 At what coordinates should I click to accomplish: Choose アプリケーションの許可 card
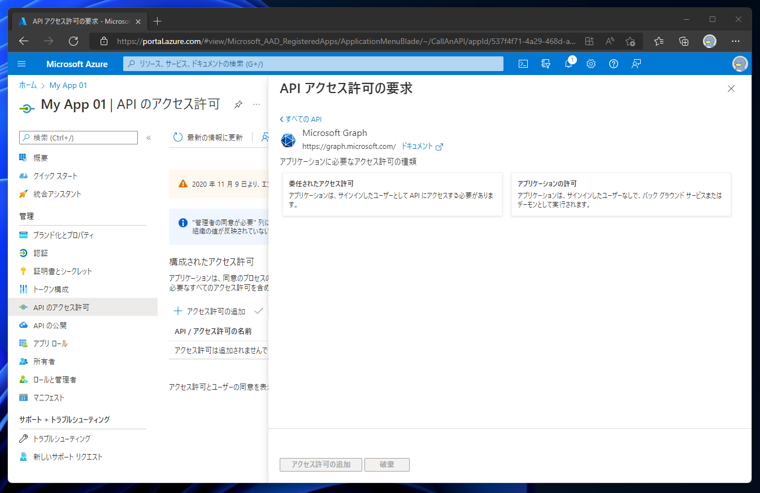[x=621, y=194]
